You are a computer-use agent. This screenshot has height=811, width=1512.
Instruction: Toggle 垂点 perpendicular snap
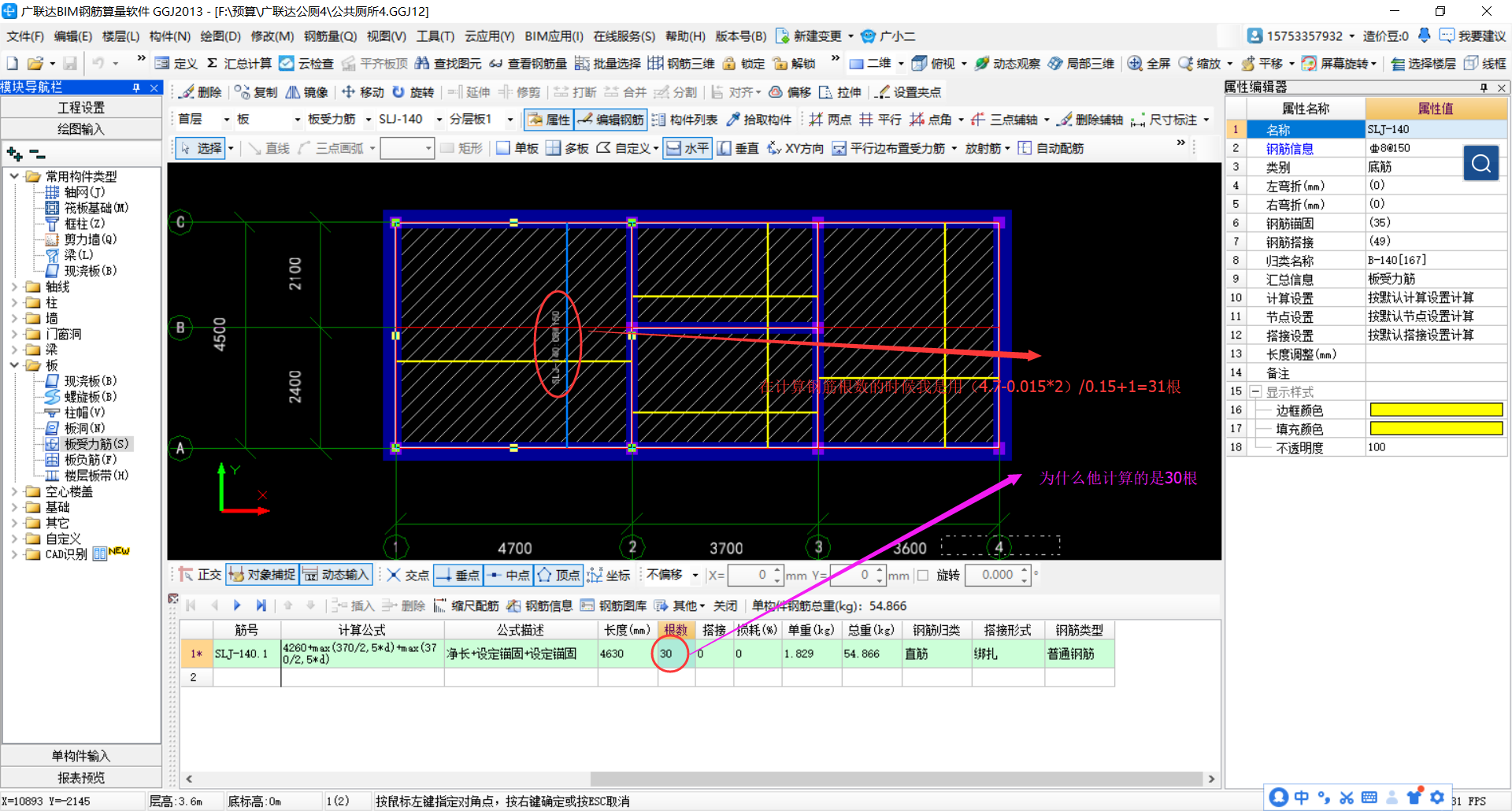coord(458,575)
